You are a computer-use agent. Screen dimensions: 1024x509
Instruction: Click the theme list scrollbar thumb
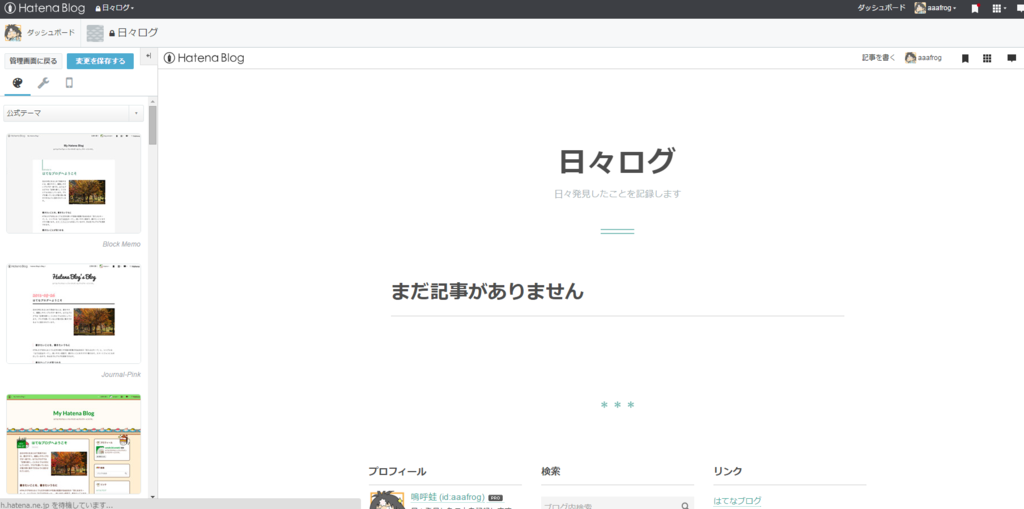(153, 124)
